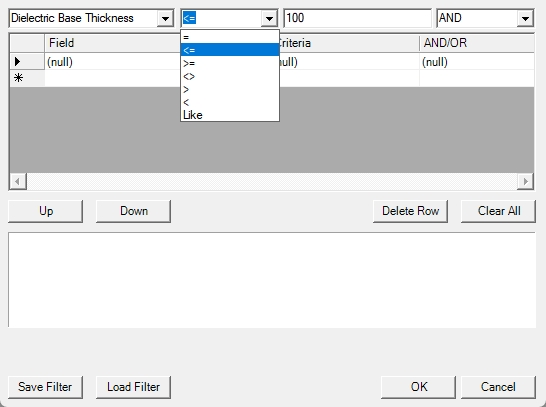The width and height of the screenshot is (546, 407).
Task: Select the '=' operator option
Action: tap(230, 37)
